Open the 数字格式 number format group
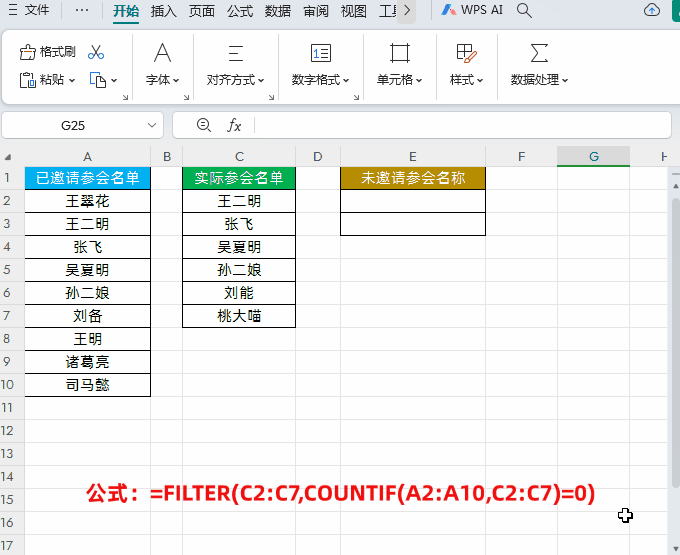The image size is (680, 555). [320, 64]
